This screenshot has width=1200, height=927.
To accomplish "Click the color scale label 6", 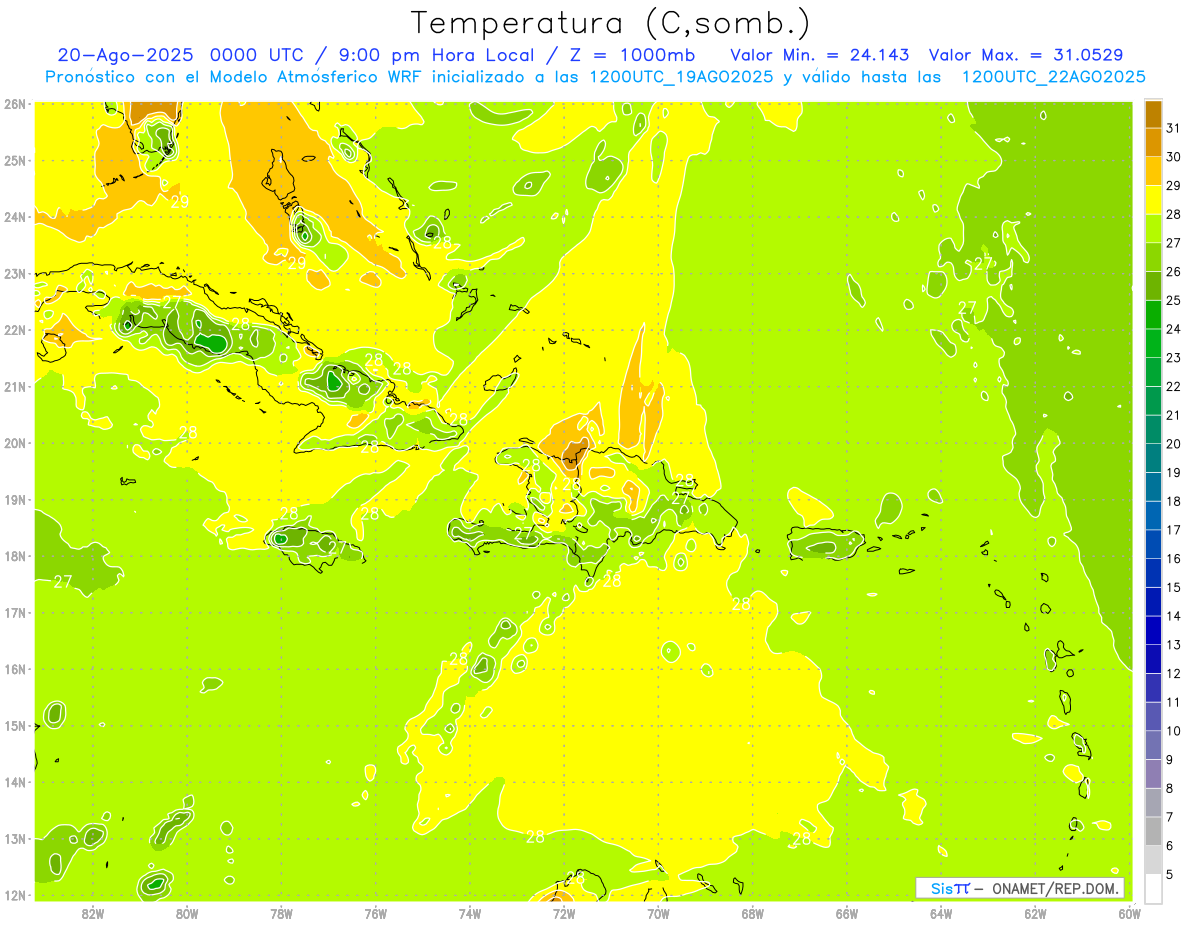I will click(x=1171, y=846).
